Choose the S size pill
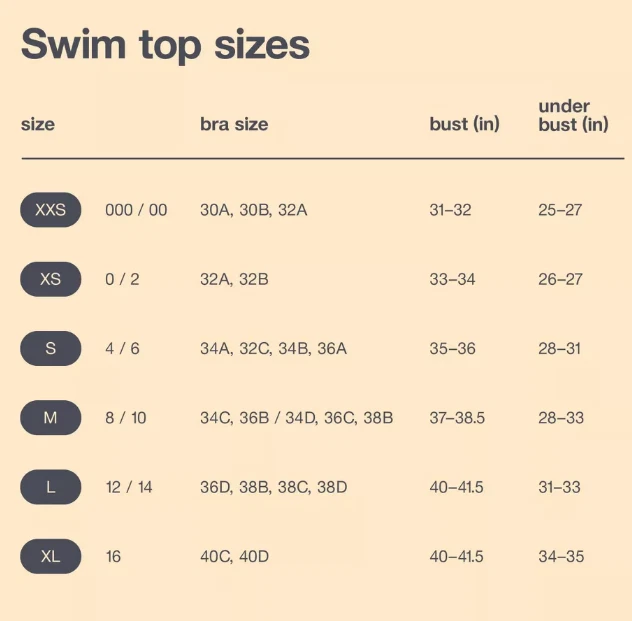 pos(50,349)
